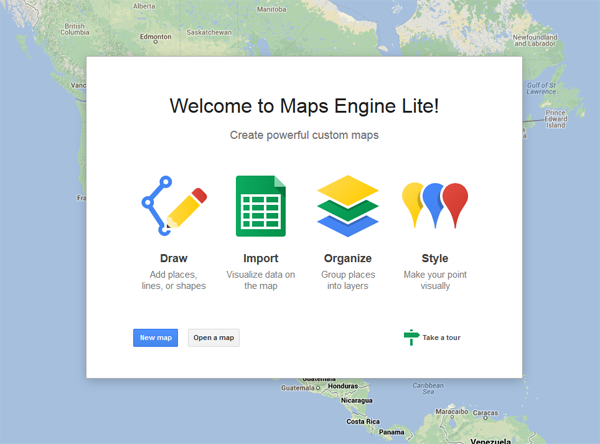Click British Columbia label on the map

(x=75, y=29)
